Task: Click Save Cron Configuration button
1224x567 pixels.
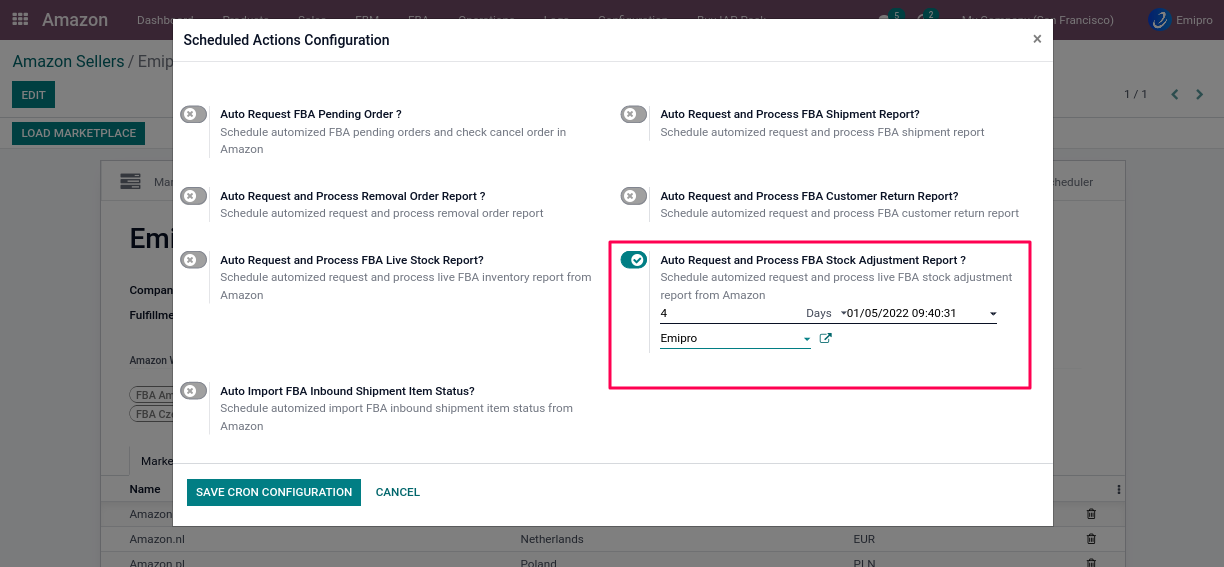Action: tap(274, 492)
